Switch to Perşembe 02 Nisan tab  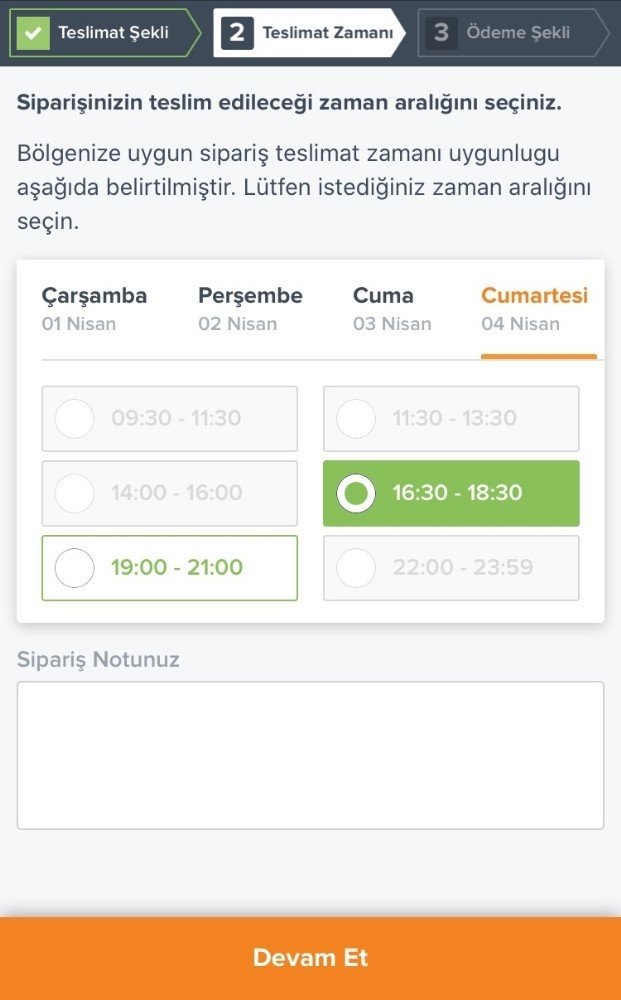tap(250, 308)
